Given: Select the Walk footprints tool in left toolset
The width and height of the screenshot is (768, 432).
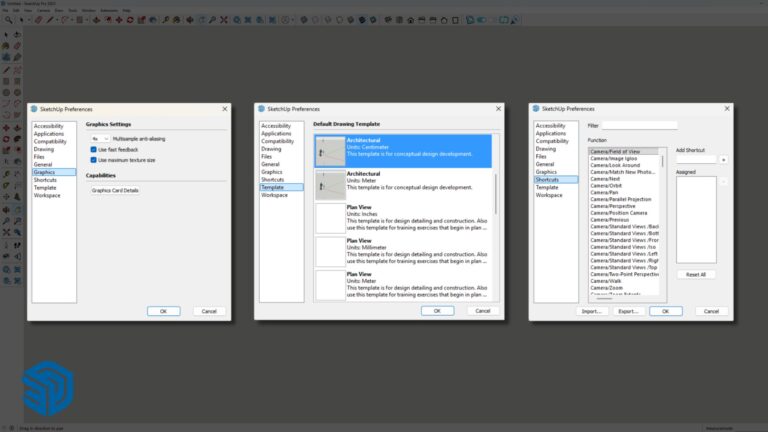Looking at the screenshot, I should pyautogui.click(x=17, y=245).
